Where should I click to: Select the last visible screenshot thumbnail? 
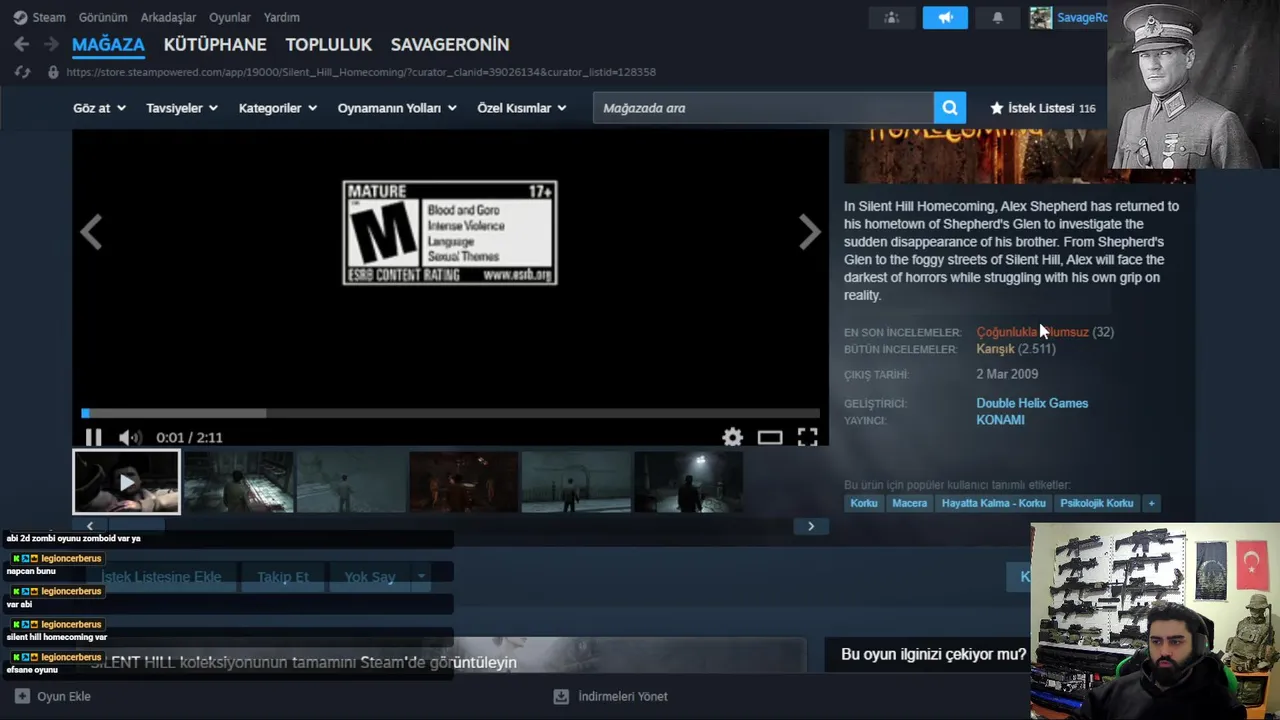688,482
